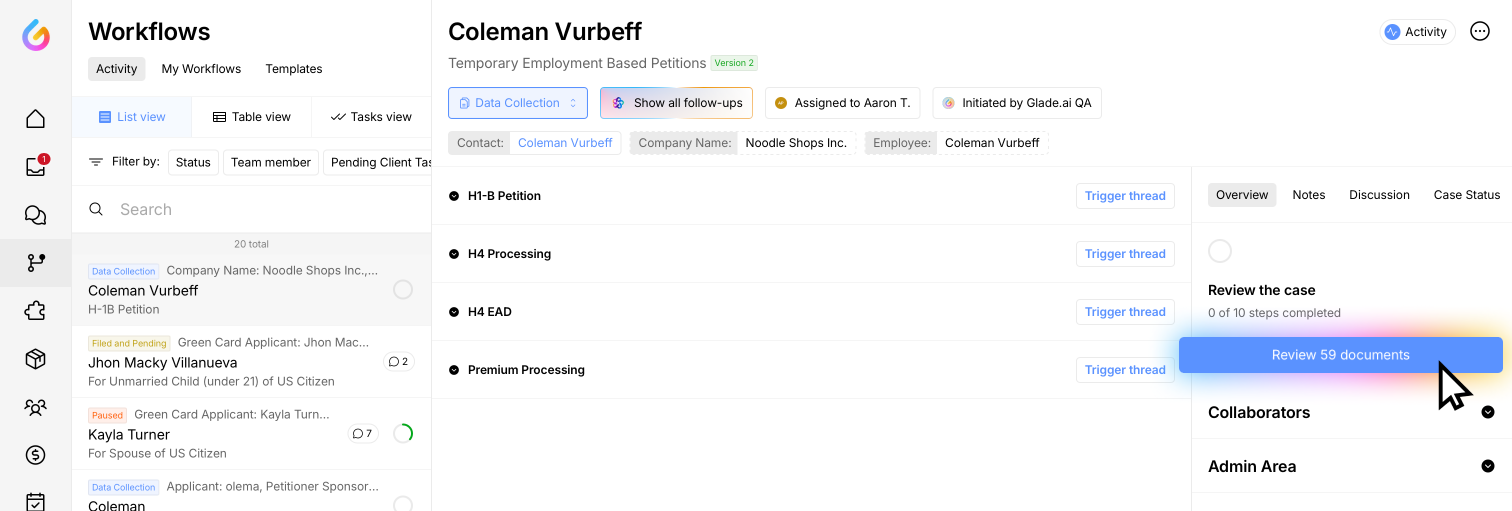Open the team members sidebar icon
Viewport: 1512px width, 511px height.
(35, 407)
